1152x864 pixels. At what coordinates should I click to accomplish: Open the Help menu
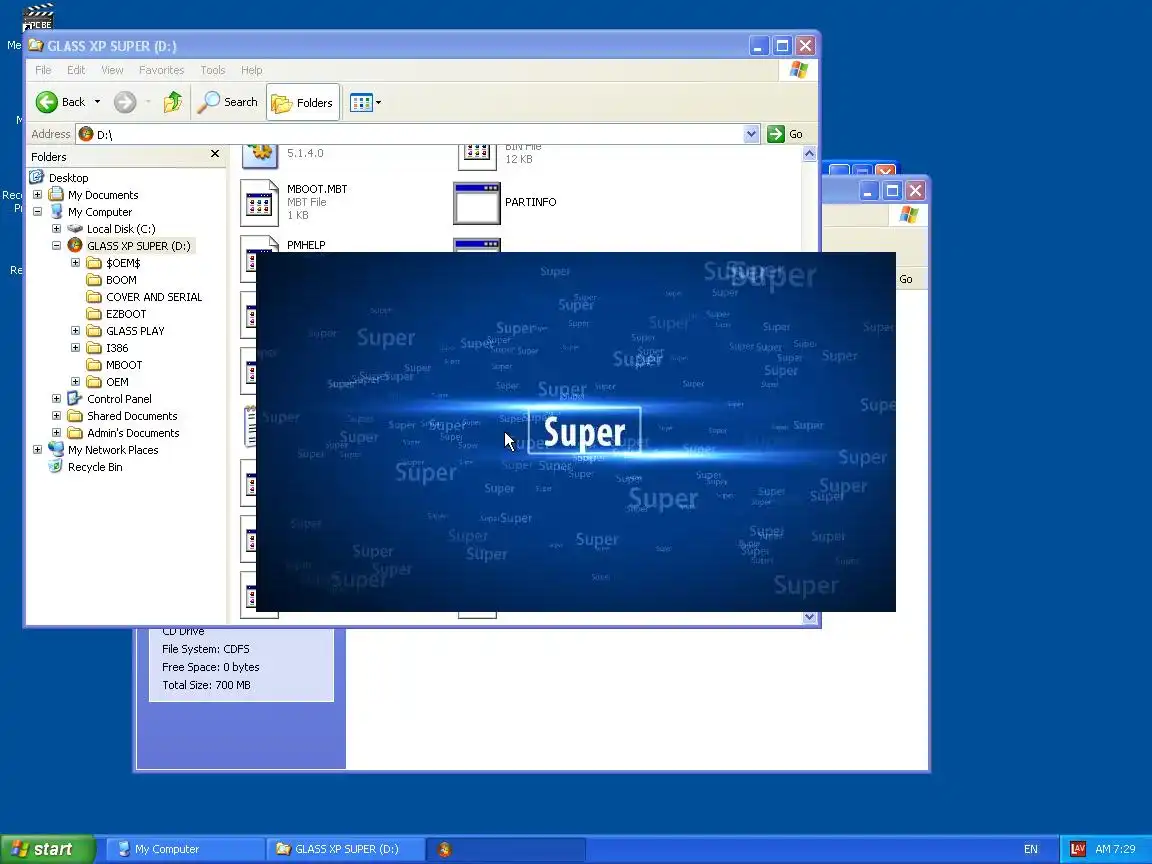[x=251, y=70]
